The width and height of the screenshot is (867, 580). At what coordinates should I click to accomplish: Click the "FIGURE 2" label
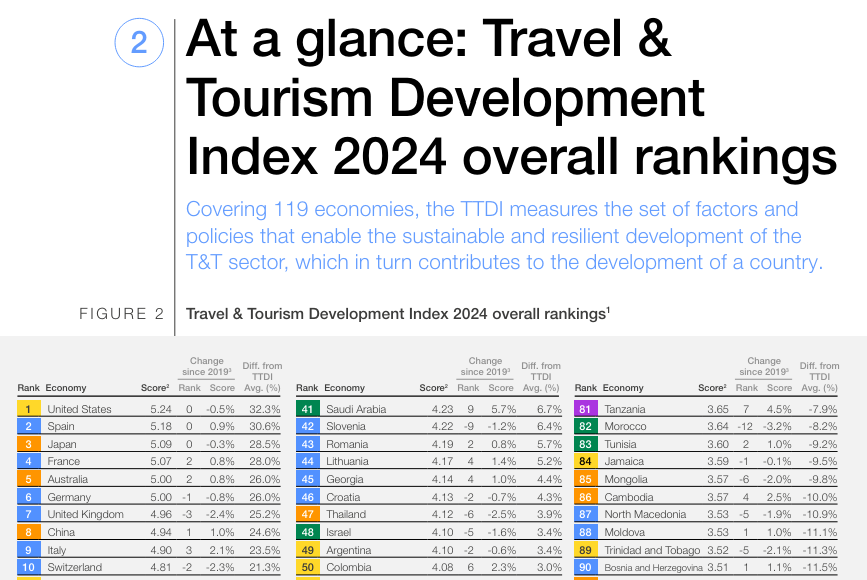coord(121,314)
